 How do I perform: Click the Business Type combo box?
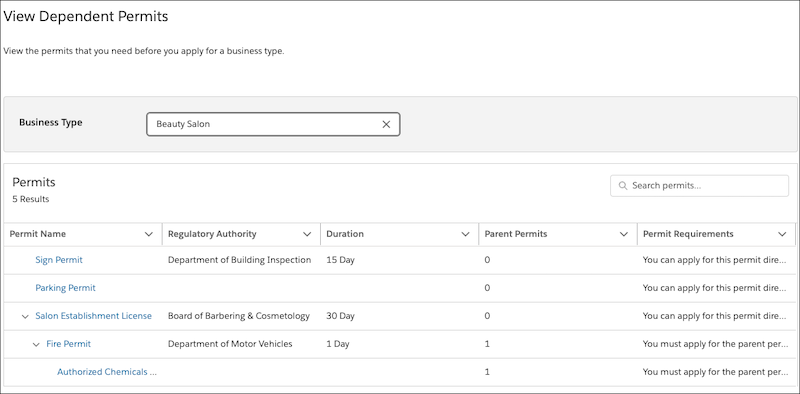pos(273,124)
